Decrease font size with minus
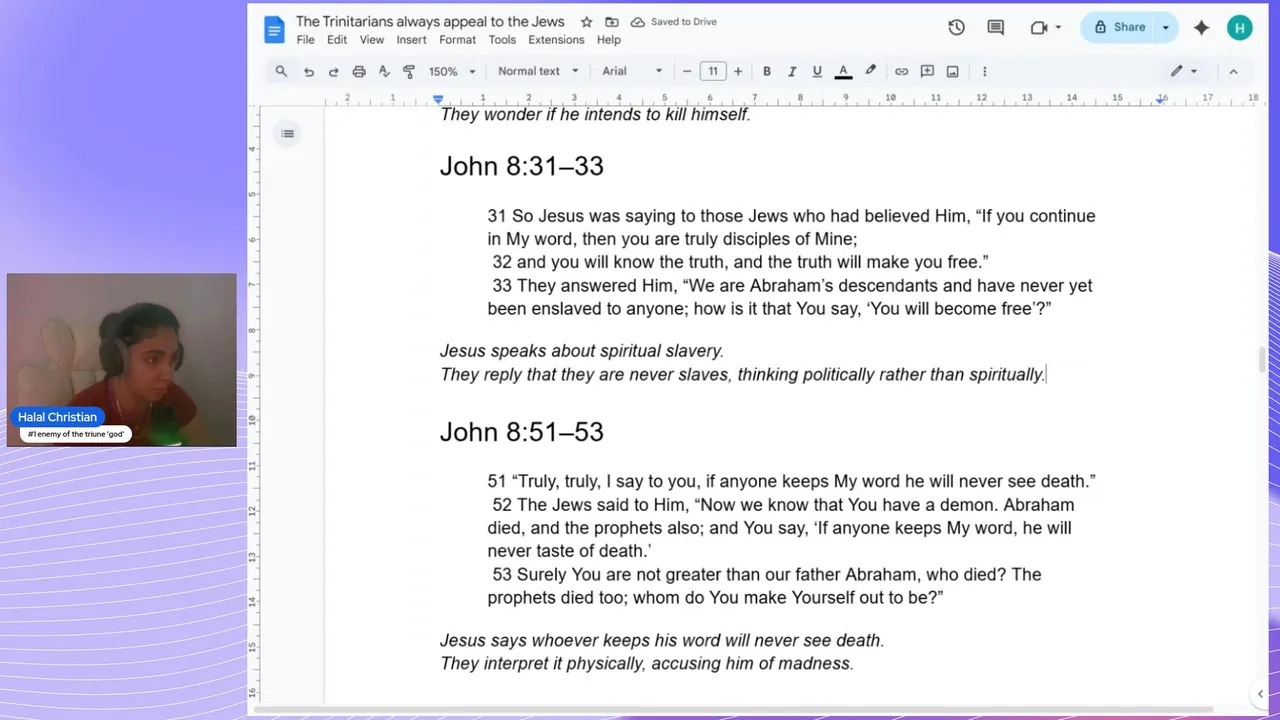Screen dimensions: 1280x720 (x=687, y=71)
